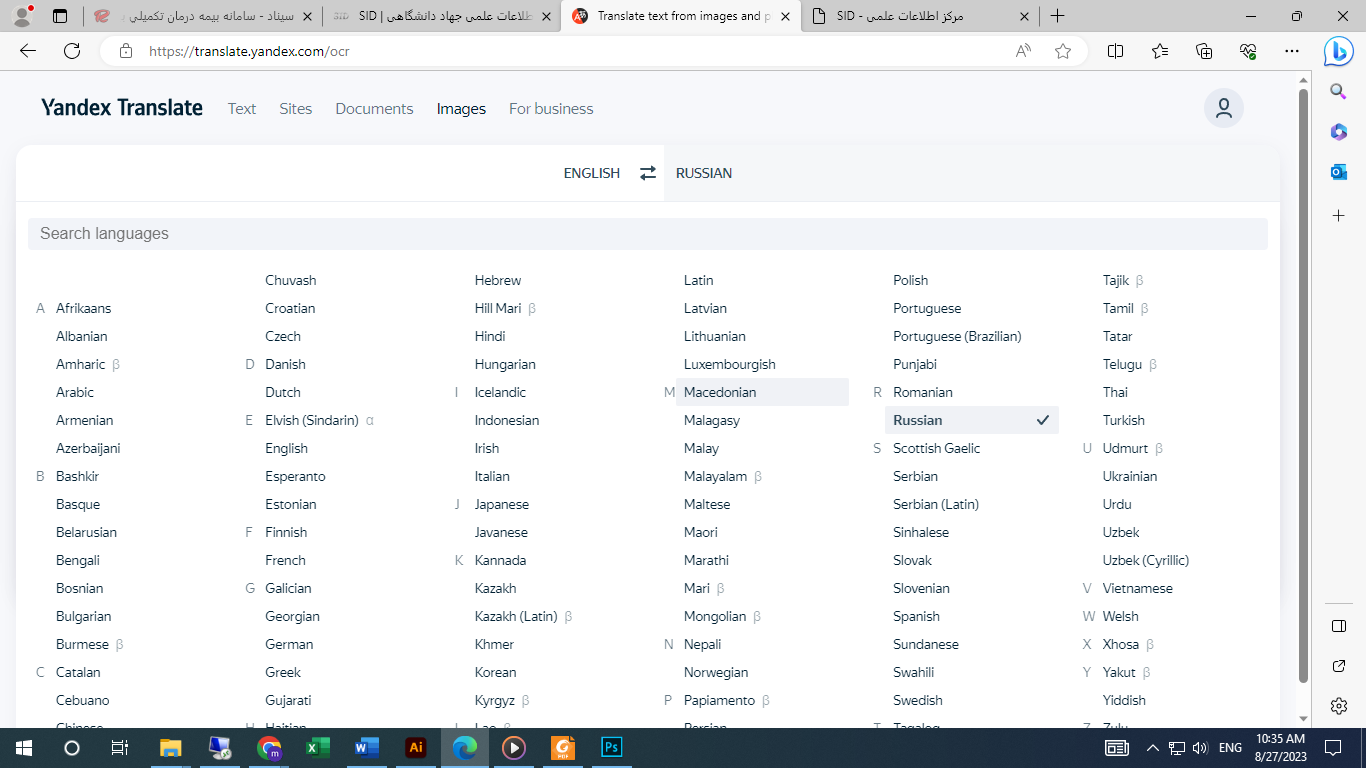Open the Favorites list icon
Viewport: 1366px width, 768px height.
(1160, 51)
